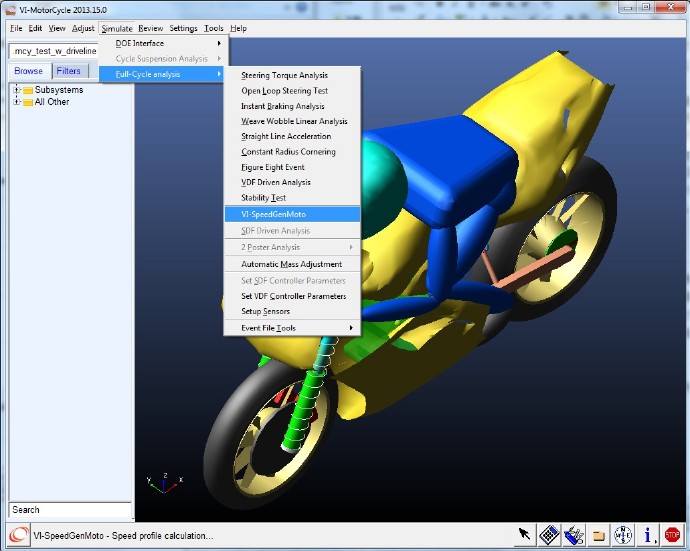Open Event File Tools submenu
This screenshot has height=551, width=690.
click(292, 328)
